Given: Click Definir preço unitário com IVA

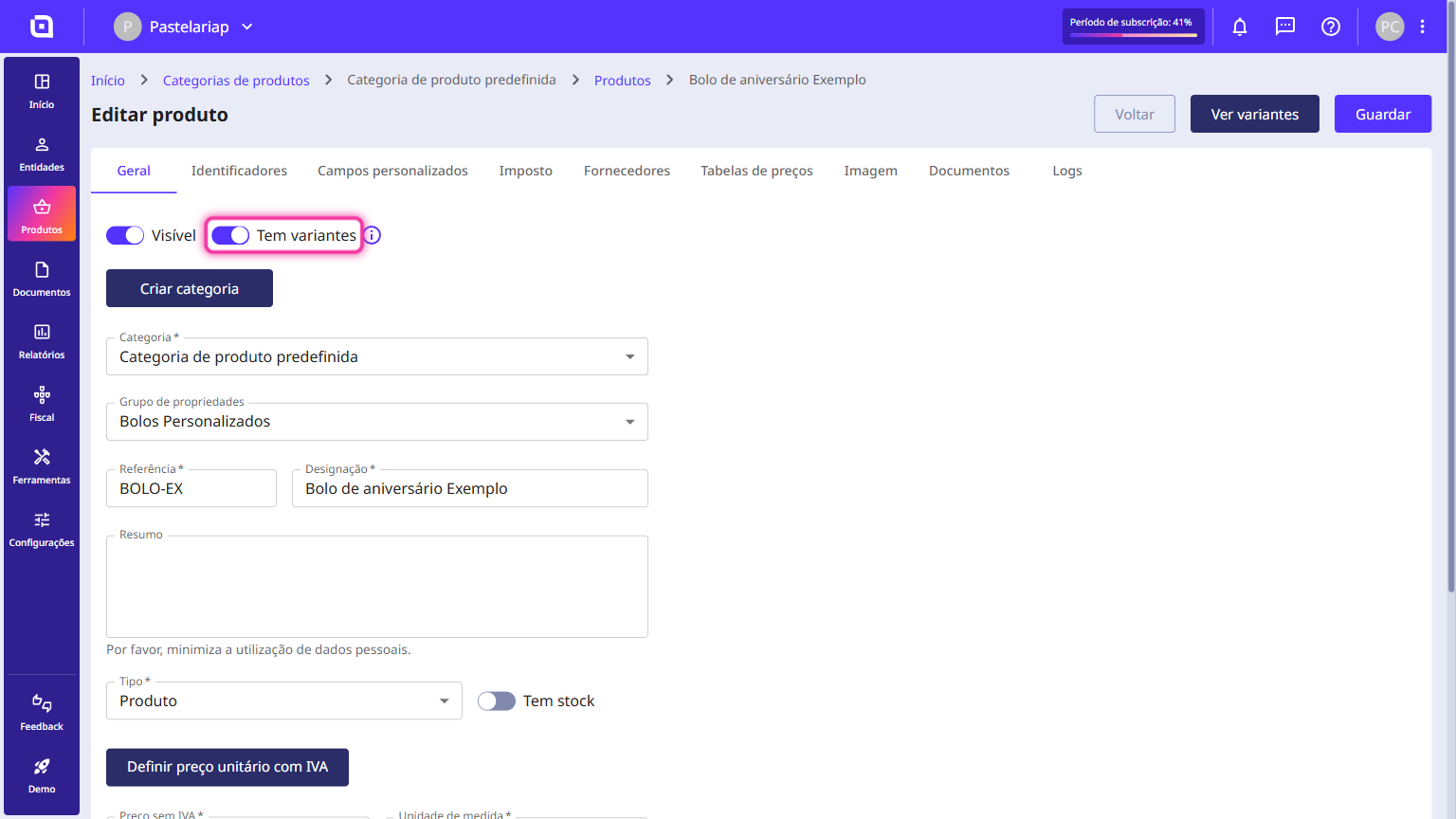Looking at the screenshot, I should [227, 767].
